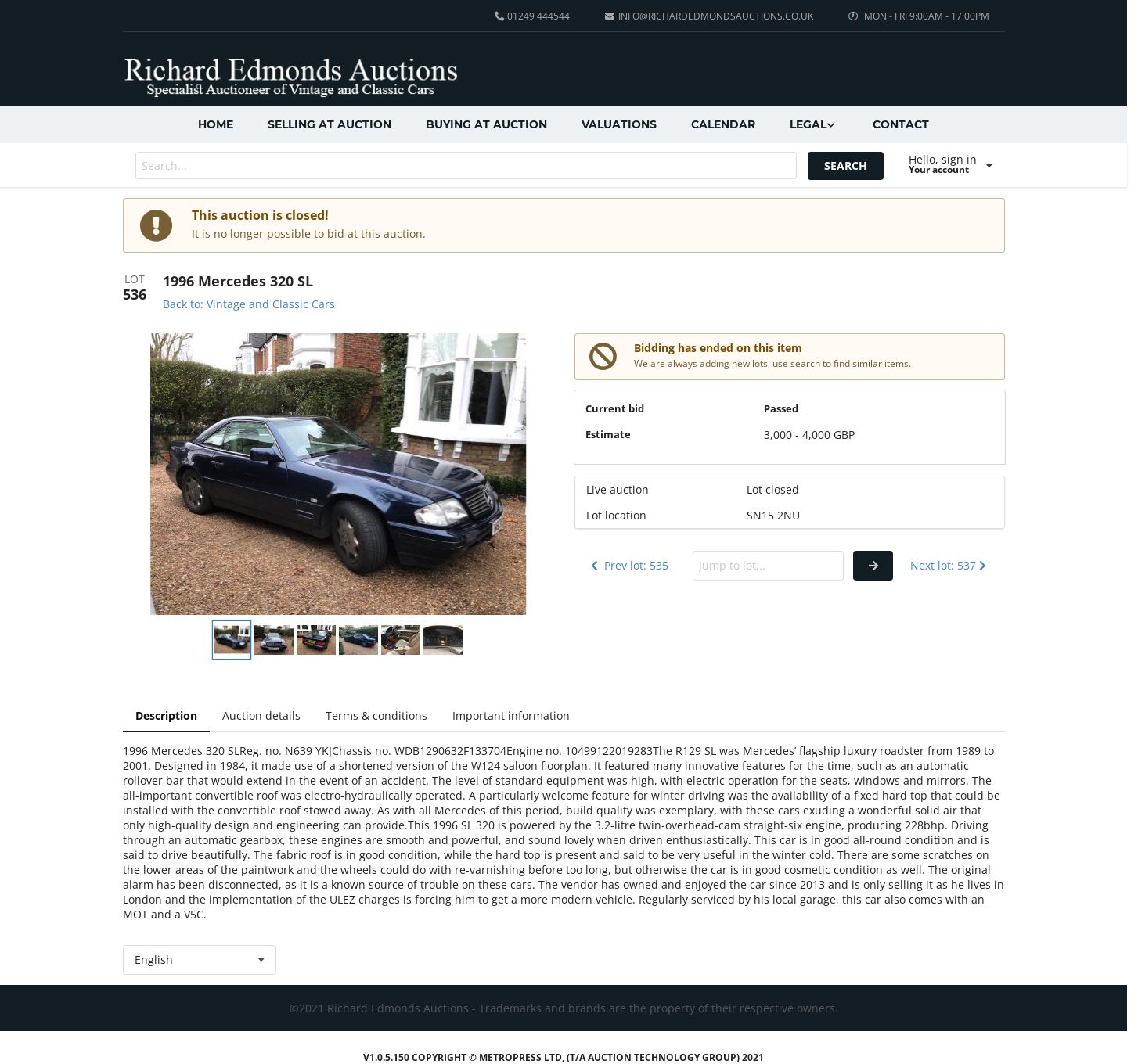Viewport: 1138px width, 1064px height.
Task: Click the Search input field
Action: pos(466,166)
